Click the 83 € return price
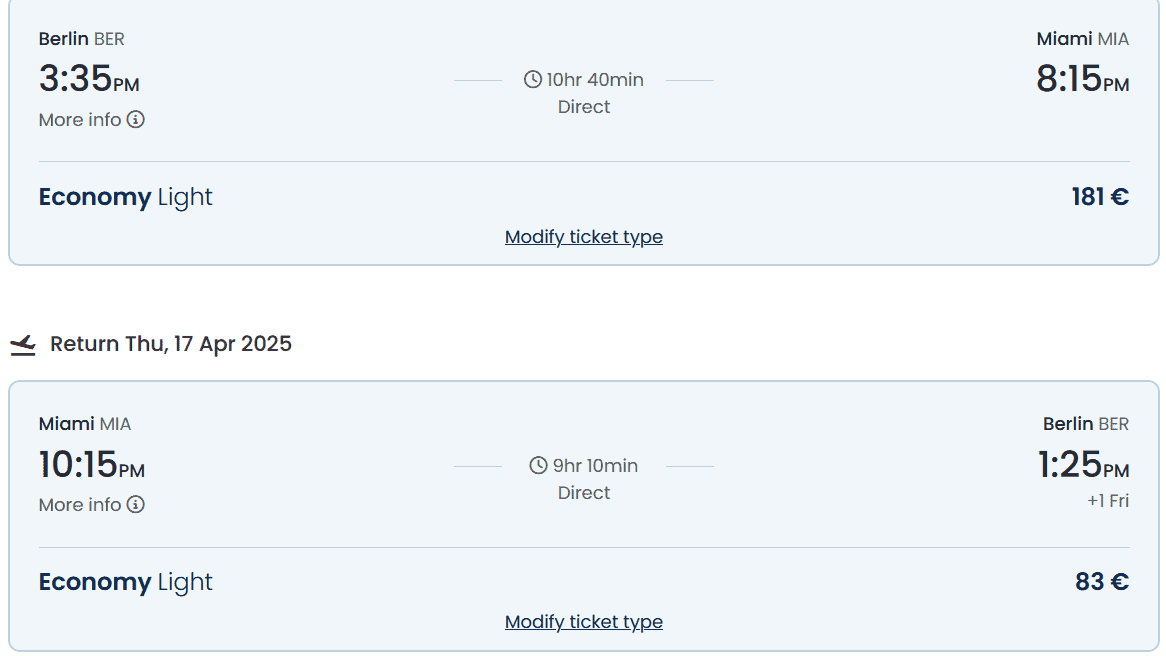 (x=1102, y=582)
